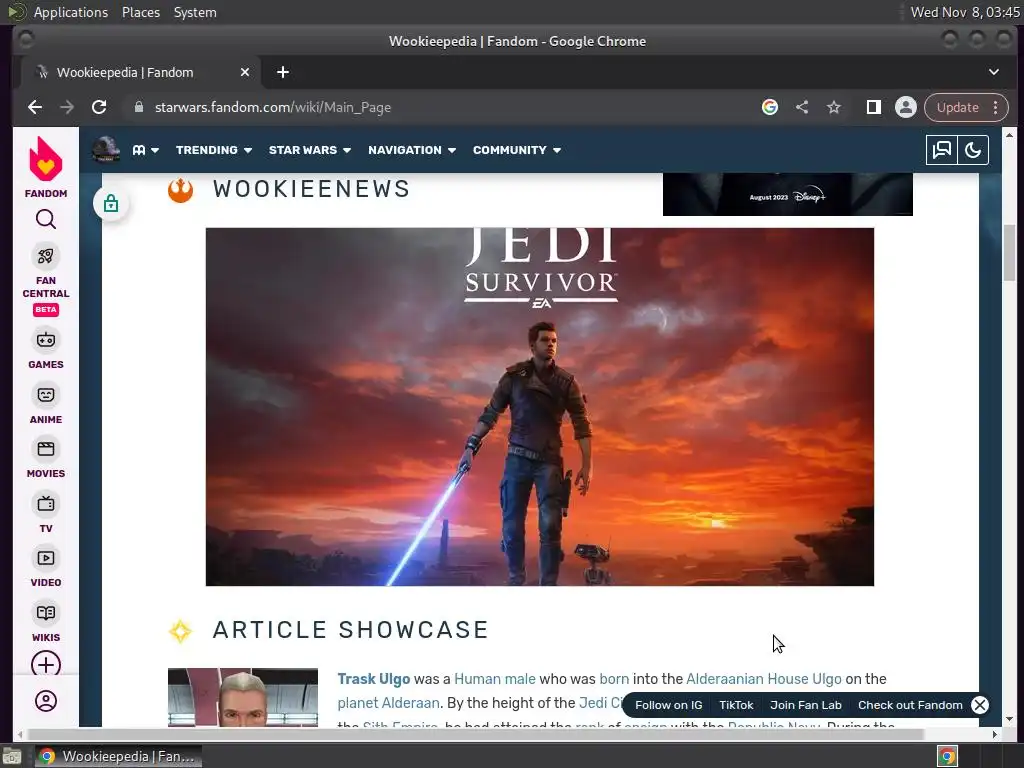Viewport: 1024px width, 768px height.
Task: Open the Places menu
Action: click(140, 12)
